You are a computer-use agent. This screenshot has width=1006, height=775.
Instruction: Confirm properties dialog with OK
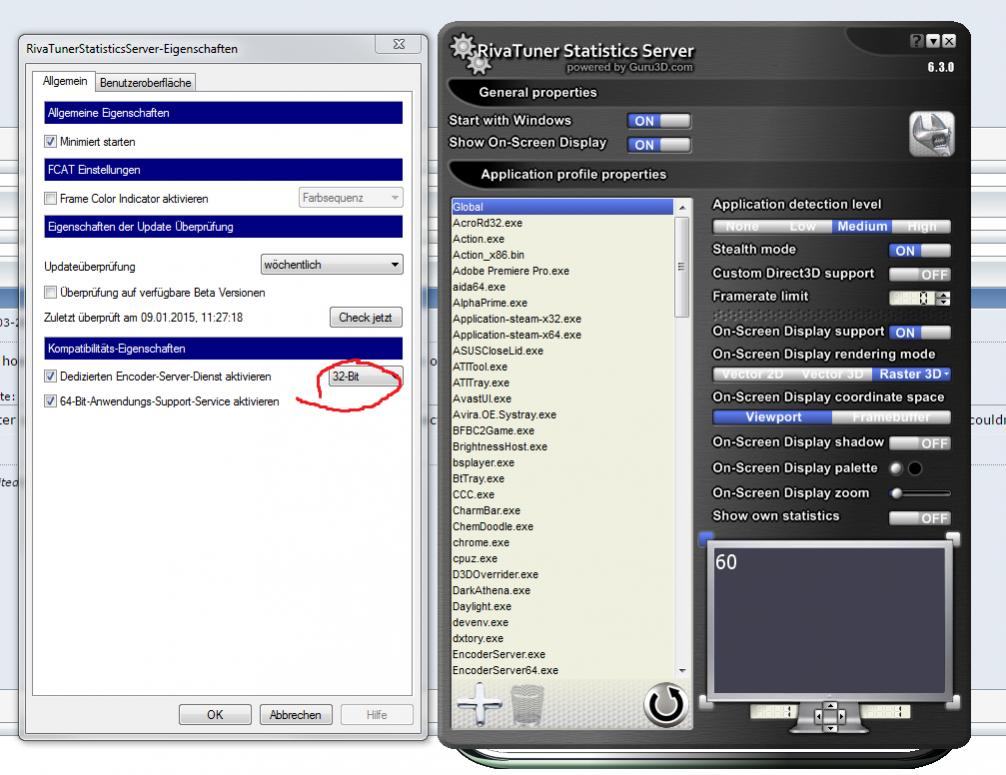215,714
